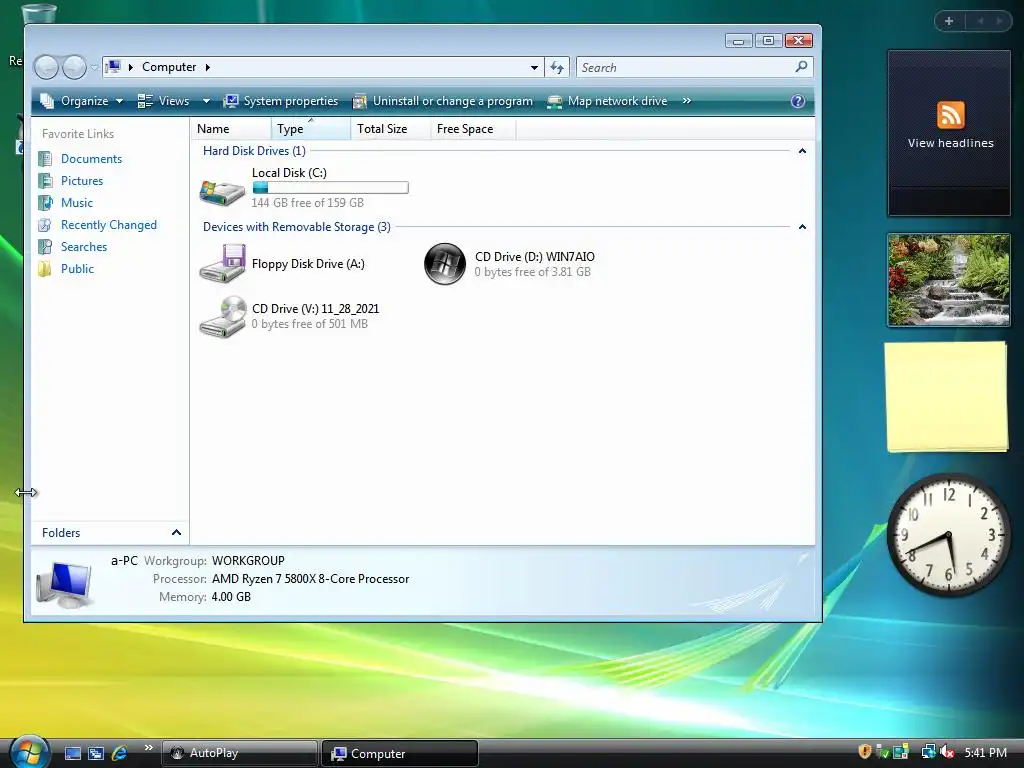Click the Back navigation arrow
Viewport: 1024px width, 768px height.
coord(47,67)
